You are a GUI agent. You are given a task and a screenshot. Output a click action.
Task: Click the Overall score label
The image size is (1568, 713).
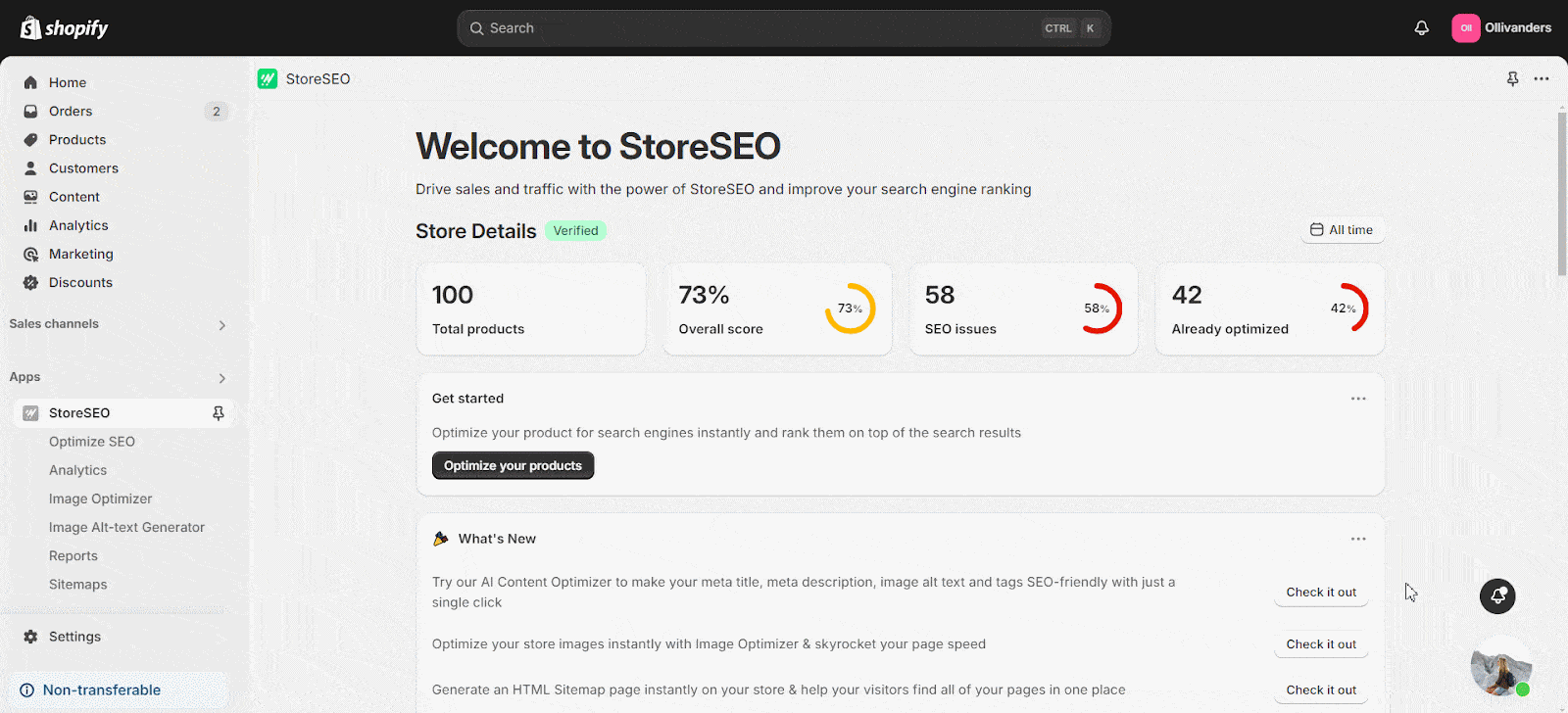[x=720, y=329]
